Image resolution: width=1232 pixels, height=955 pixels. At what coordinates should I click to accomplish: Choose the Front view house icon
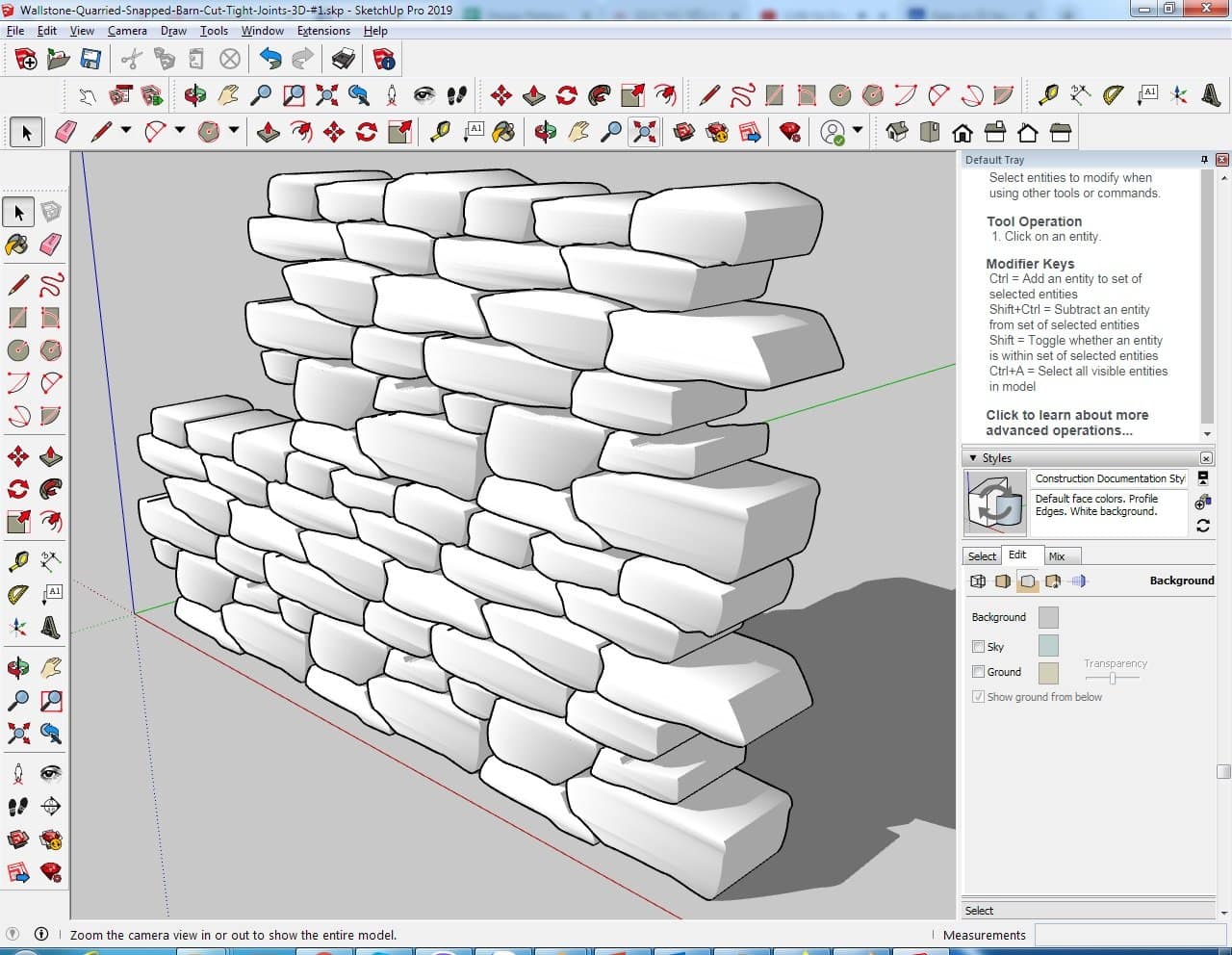(x=962, y=132)
